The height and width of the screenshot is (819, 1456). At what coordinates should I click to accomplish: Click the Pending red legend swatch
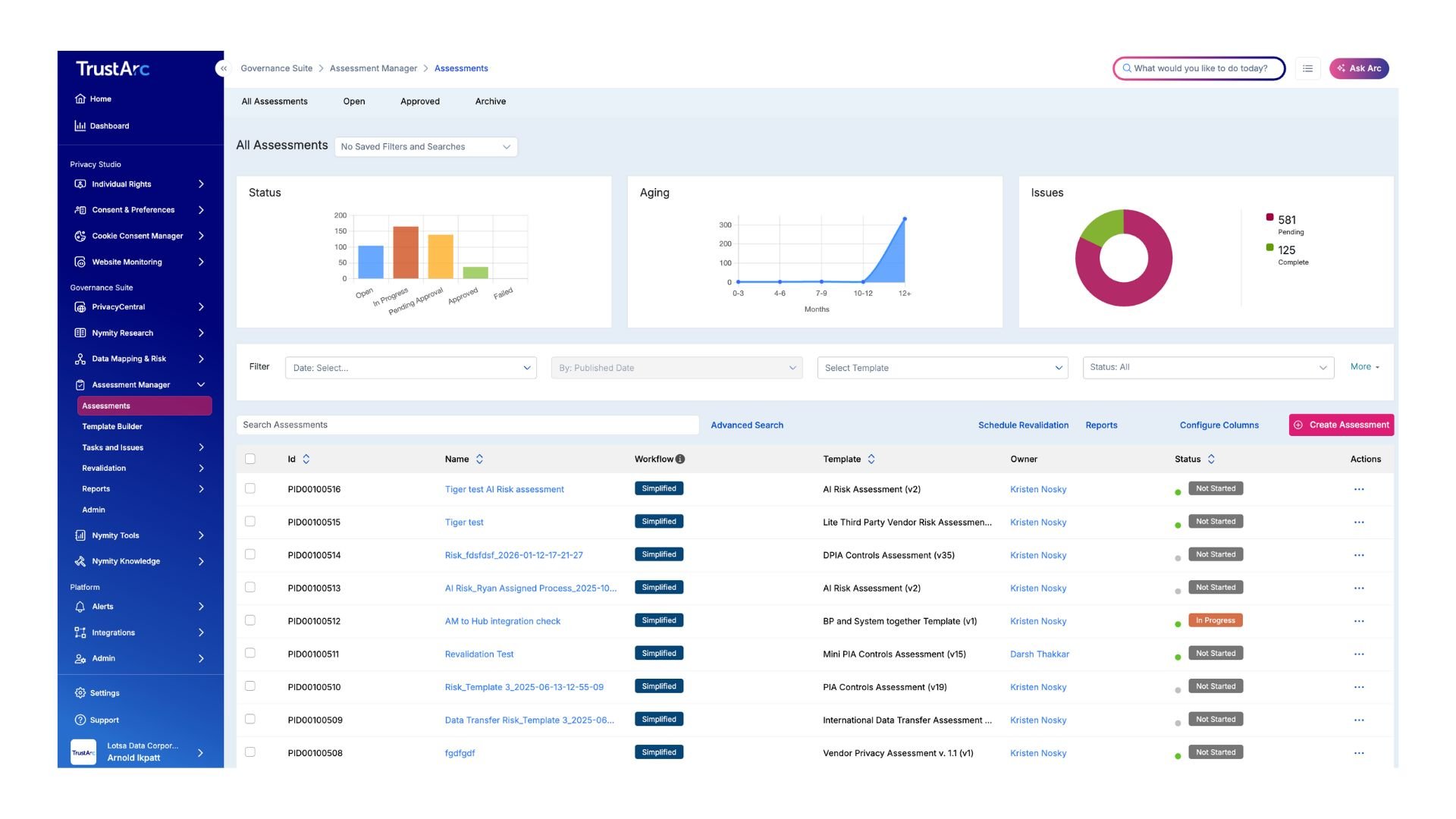point(1269,218)
